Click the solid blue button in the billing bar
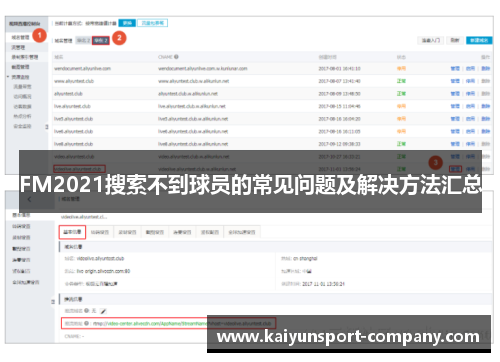The width and height of the screenshot is (500, 362). (127, 23)
